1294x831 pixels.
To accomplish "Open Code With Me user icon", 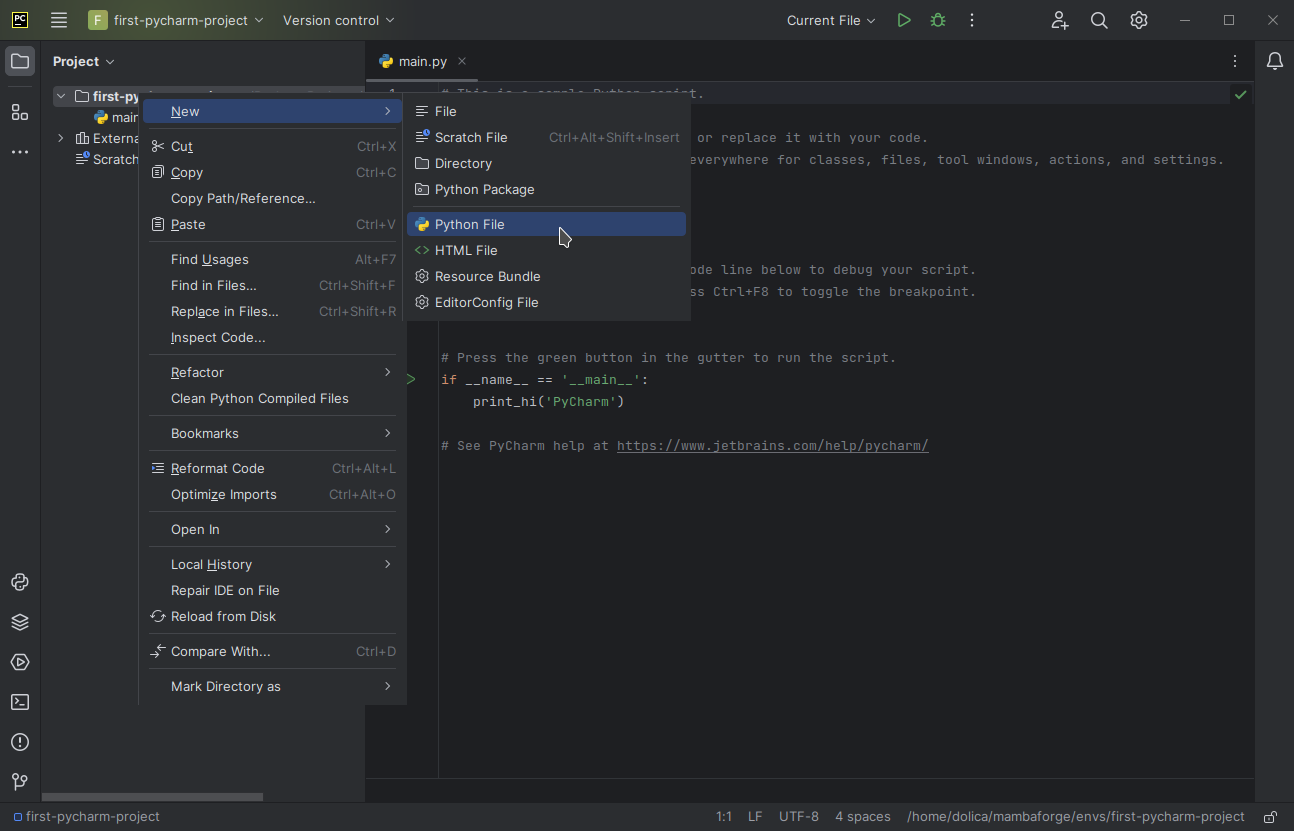I will (1060, 20).
